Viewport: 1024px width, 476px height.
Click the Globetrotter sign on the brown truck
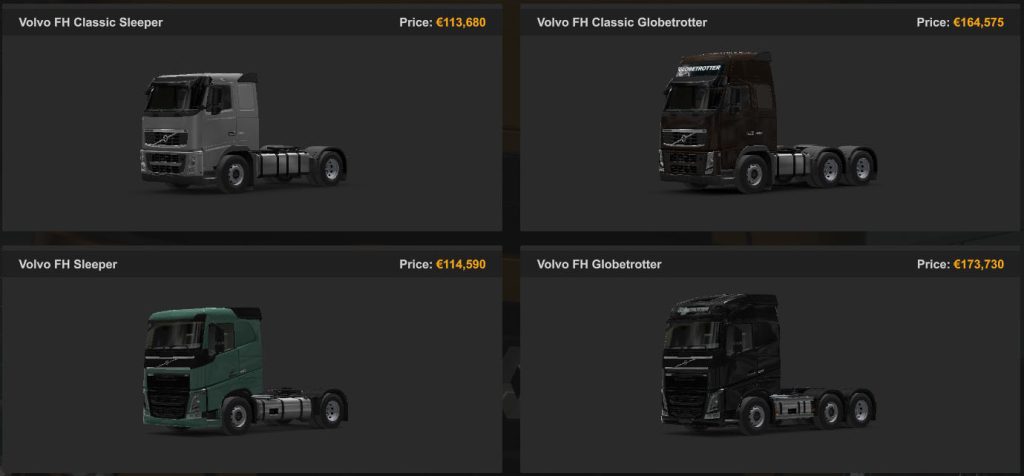pyautogui.click(x=699, y=69)
